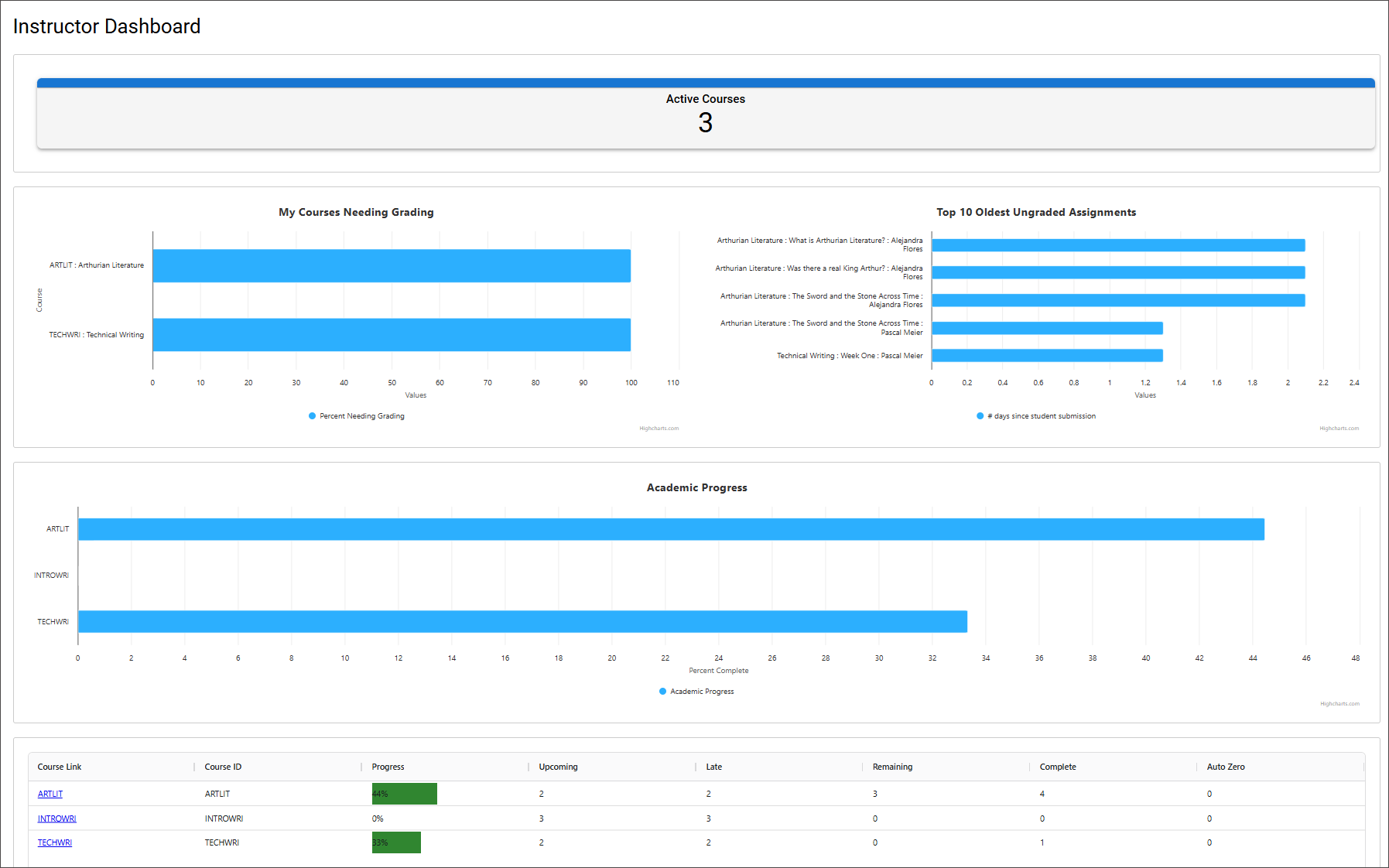Open the ARTLIT course link
The image size is (1389, 868).
(x=50, y=793)
